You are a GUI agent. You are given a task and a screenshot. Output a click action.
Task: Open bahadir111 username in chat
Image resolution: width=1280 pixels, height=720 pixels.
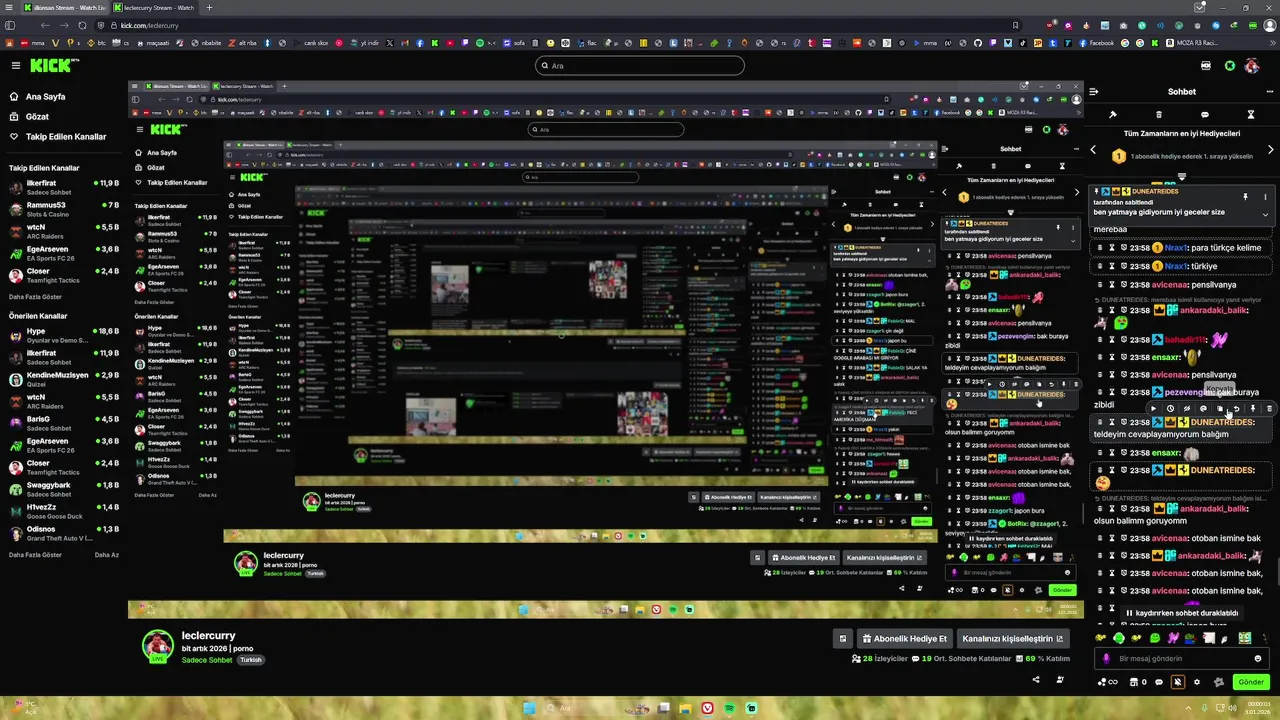tap(1187, 340)
